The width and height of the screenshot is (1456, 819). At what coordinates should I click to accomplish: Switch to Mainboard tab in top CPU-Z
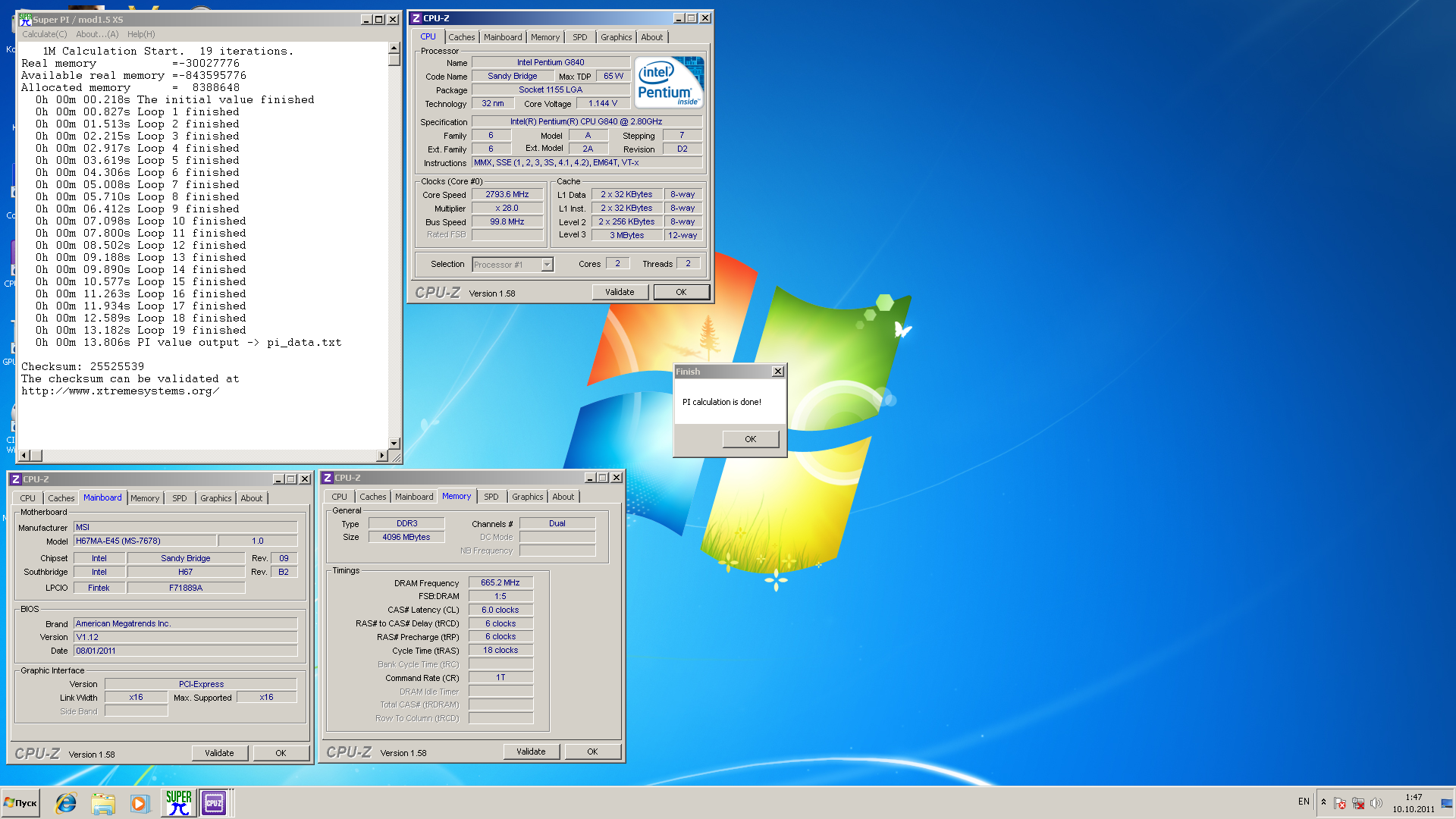(x=503, y=37)
